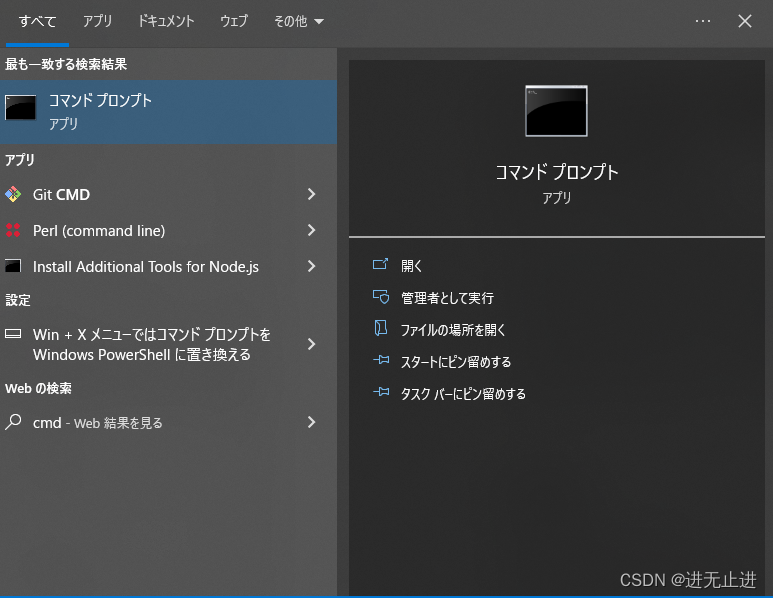Click Install Additional Tools for Node.js icon
Viewport: 773px width, 599px height.
click(13, 266)
